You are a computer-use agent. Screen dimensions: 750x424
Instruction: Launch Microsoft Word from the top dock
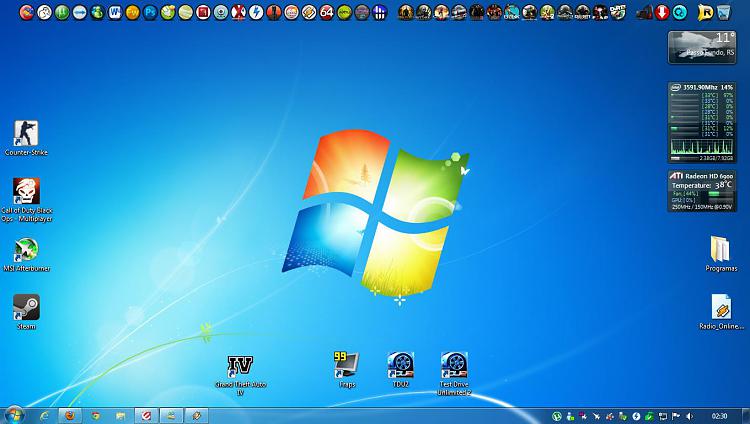pos(115,12)
